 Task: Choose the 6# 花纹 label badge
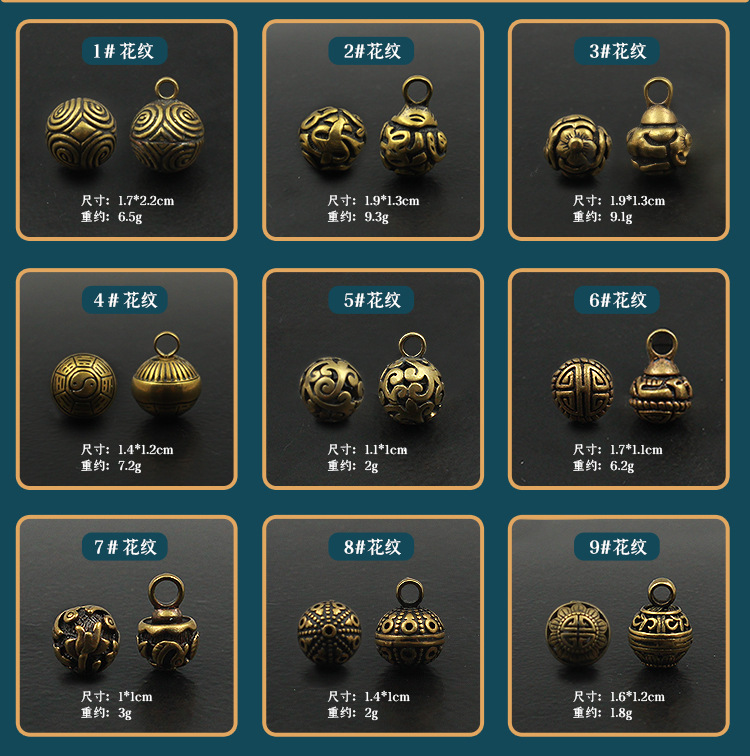(x=616, y=300)
